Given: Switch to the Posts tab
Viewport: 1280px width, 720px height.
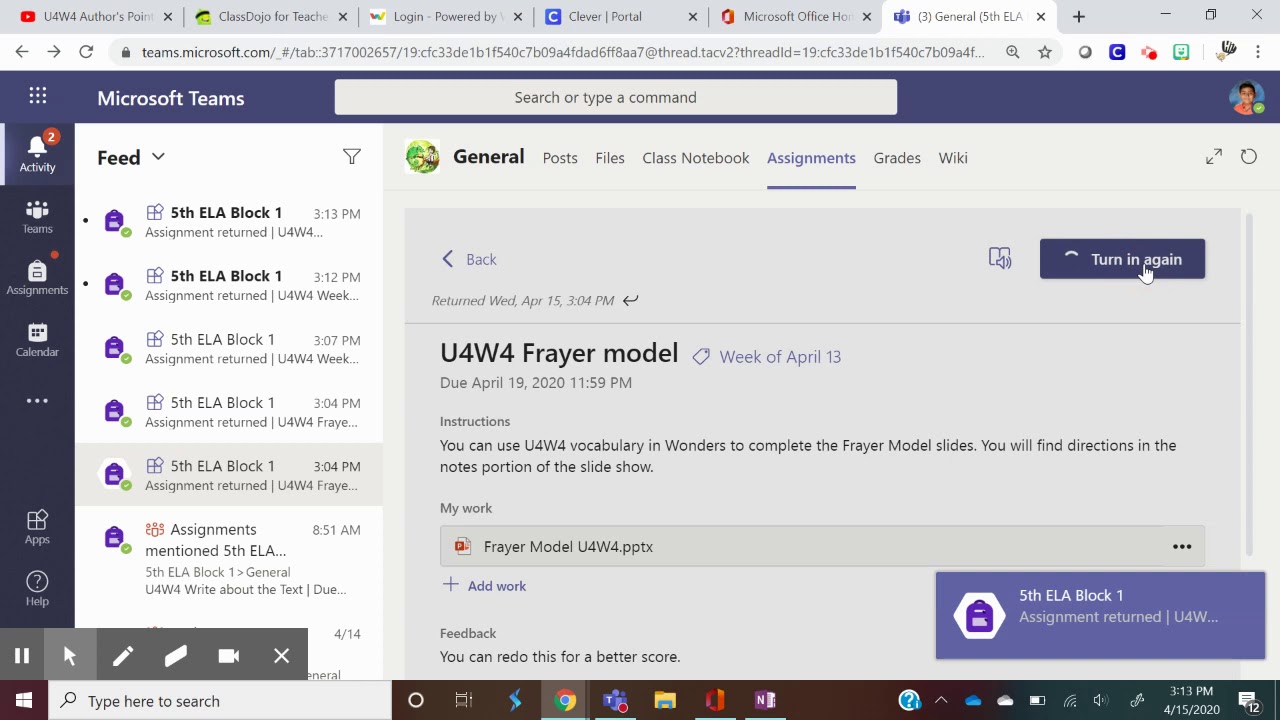Looking at the screenshot, I should click(560, 158).
